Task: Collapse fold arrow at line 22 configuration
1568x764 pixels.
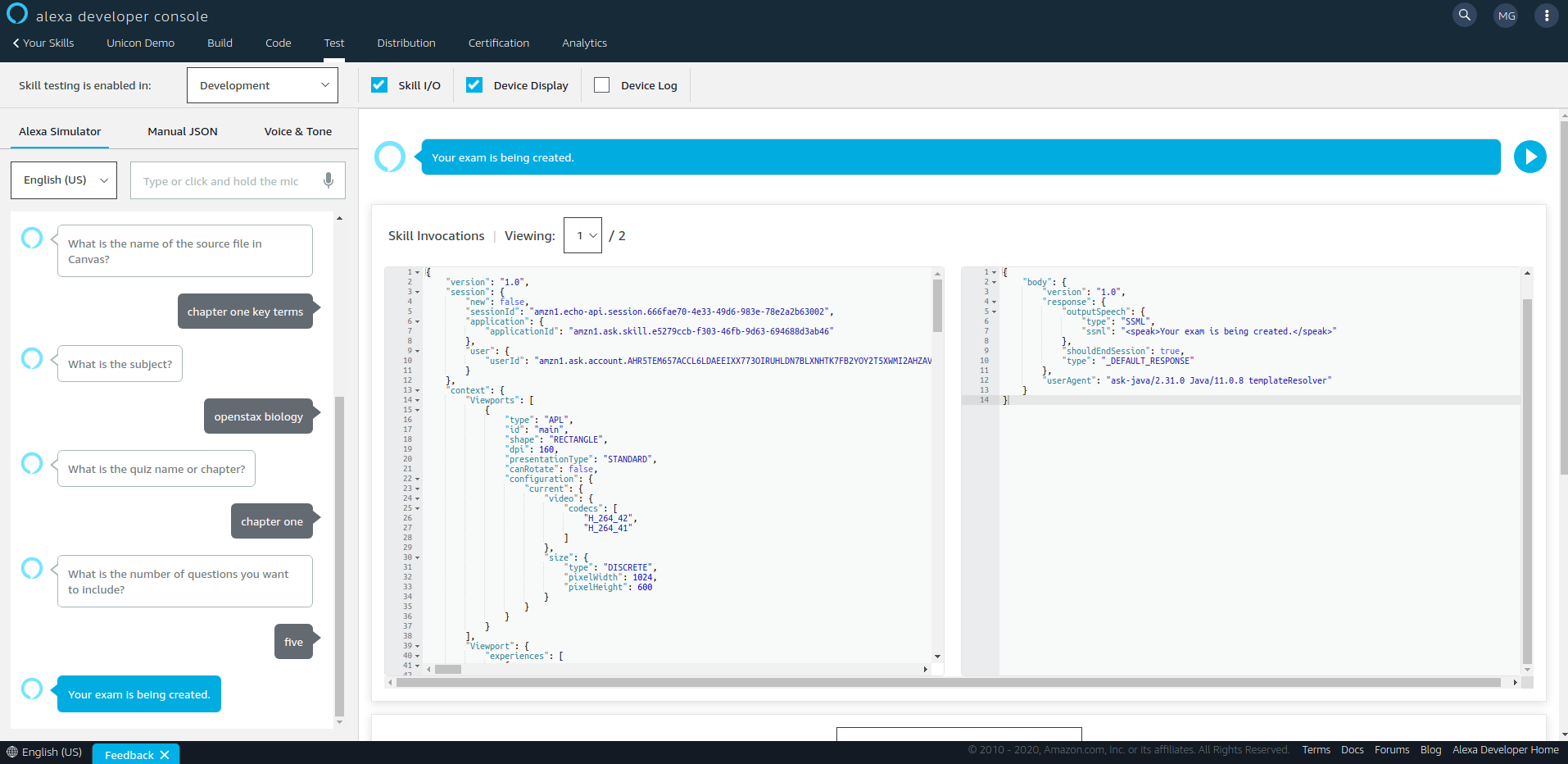Action: click(418, 479)
